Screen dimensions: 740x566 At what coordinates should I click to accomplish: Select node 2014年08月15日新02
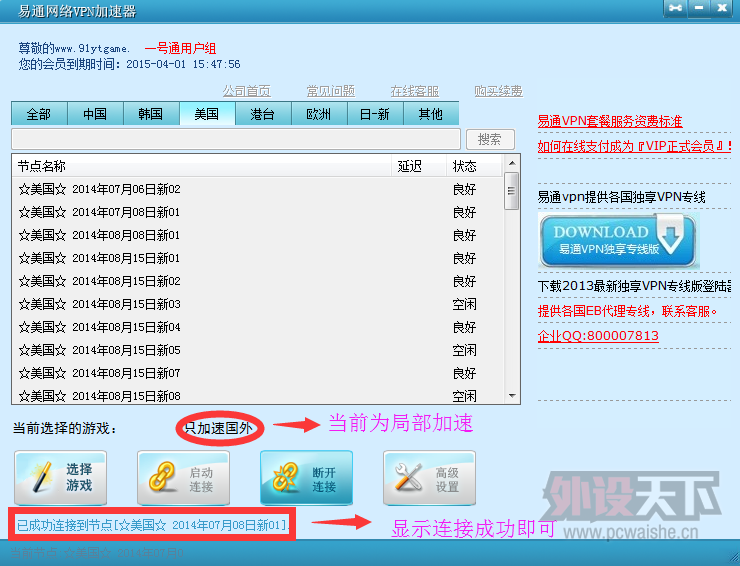coord(258,281)
